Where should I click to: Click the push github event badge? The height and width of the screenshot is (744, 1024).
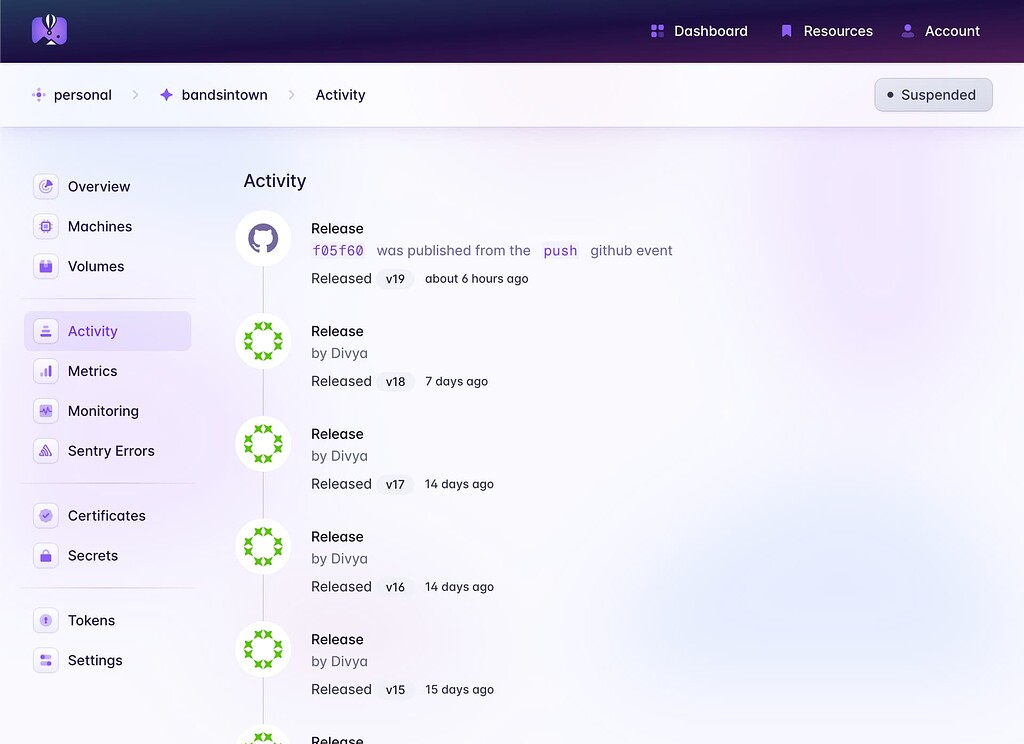560,251
